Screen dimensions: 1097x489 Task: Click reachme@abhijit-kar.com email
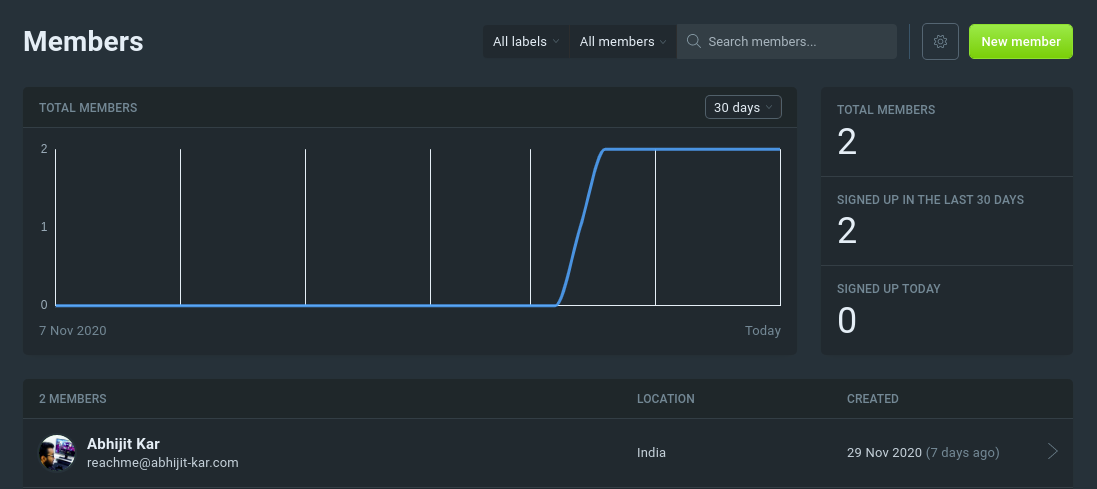point(162,462)
